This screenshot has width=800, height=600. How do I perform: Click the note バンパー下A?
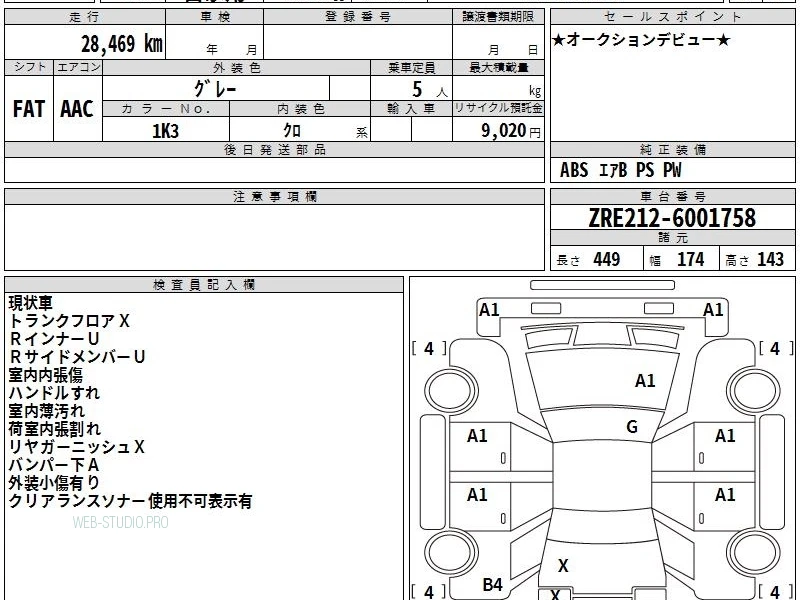point(54,465)
